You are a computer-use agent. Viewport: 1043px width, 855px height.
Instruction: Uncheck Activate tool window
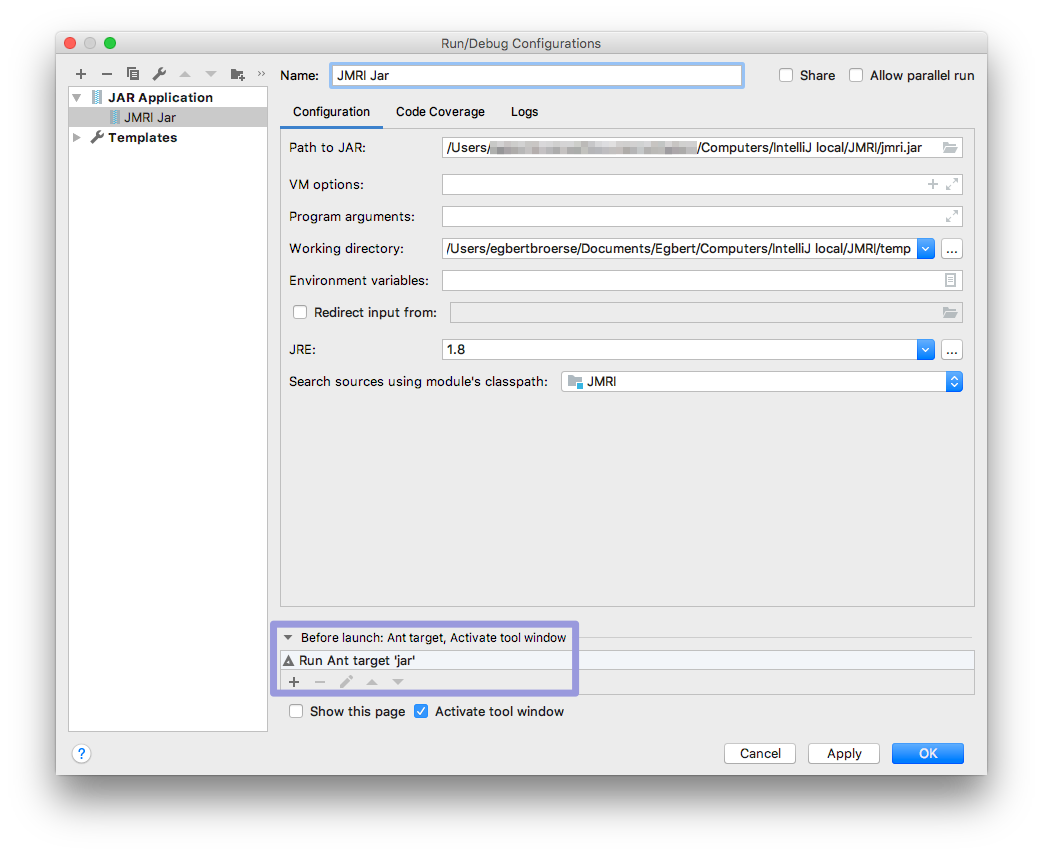421,711
